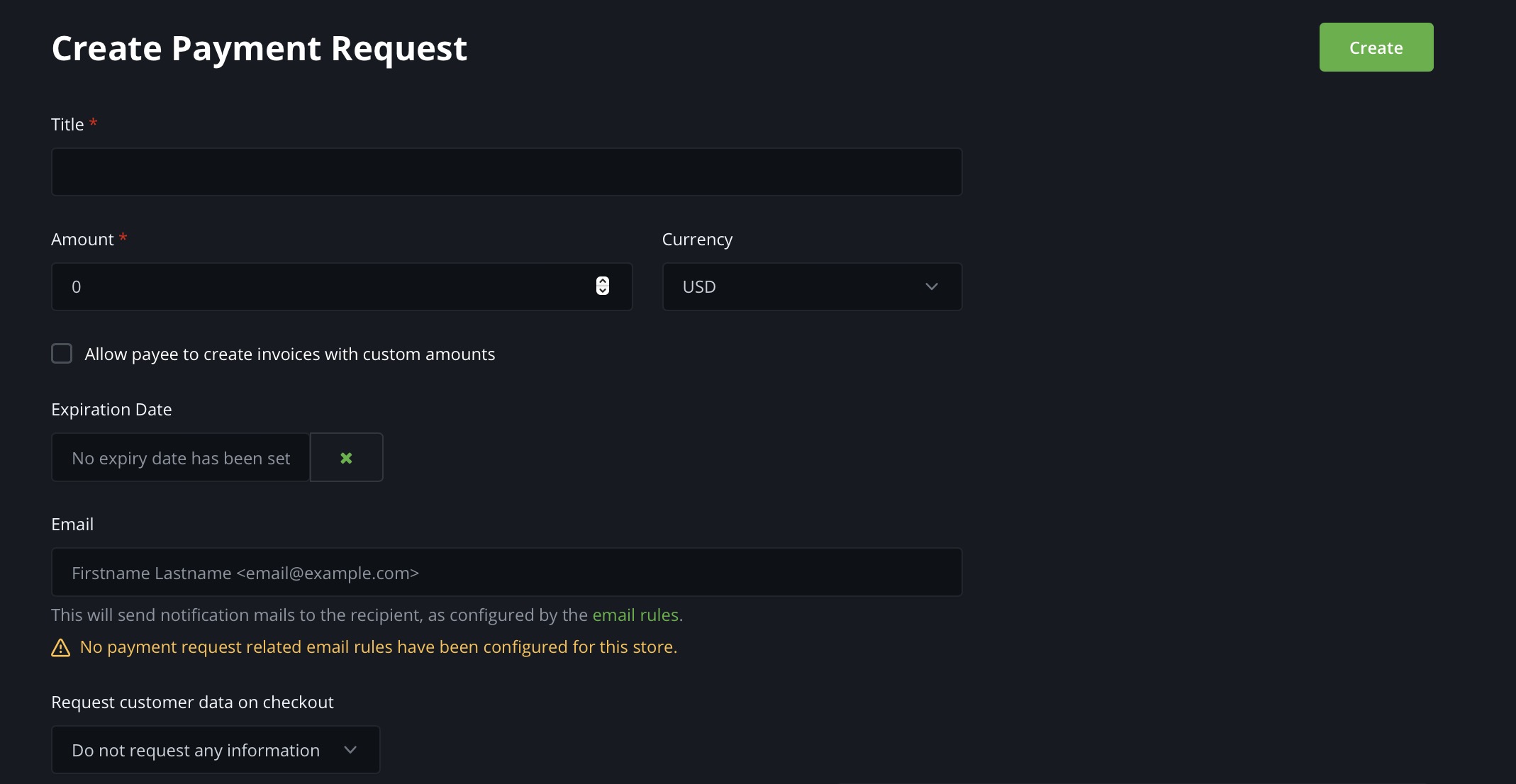Click the green Create button
The width and height of the screenshot is (1516, 784).
(1376, 47)
